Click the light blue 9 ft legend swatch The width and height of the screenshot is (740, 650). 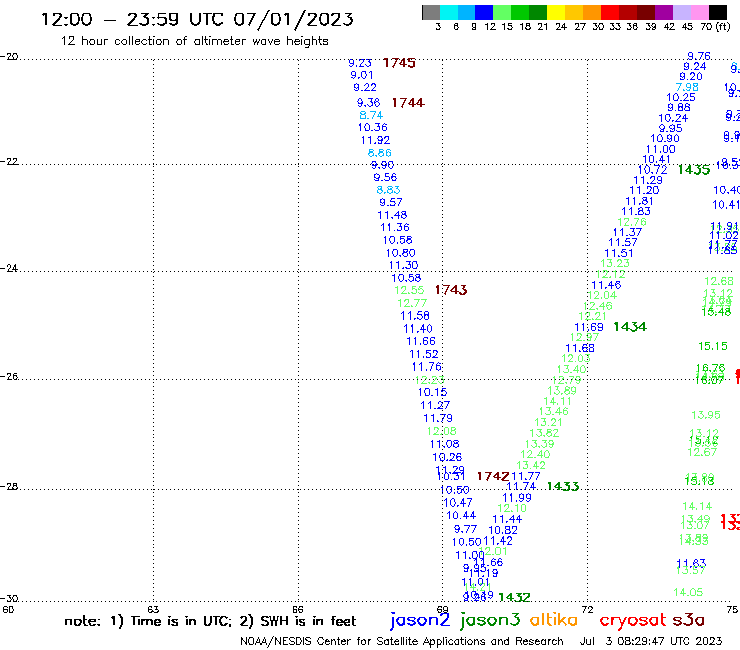(467, 12)
